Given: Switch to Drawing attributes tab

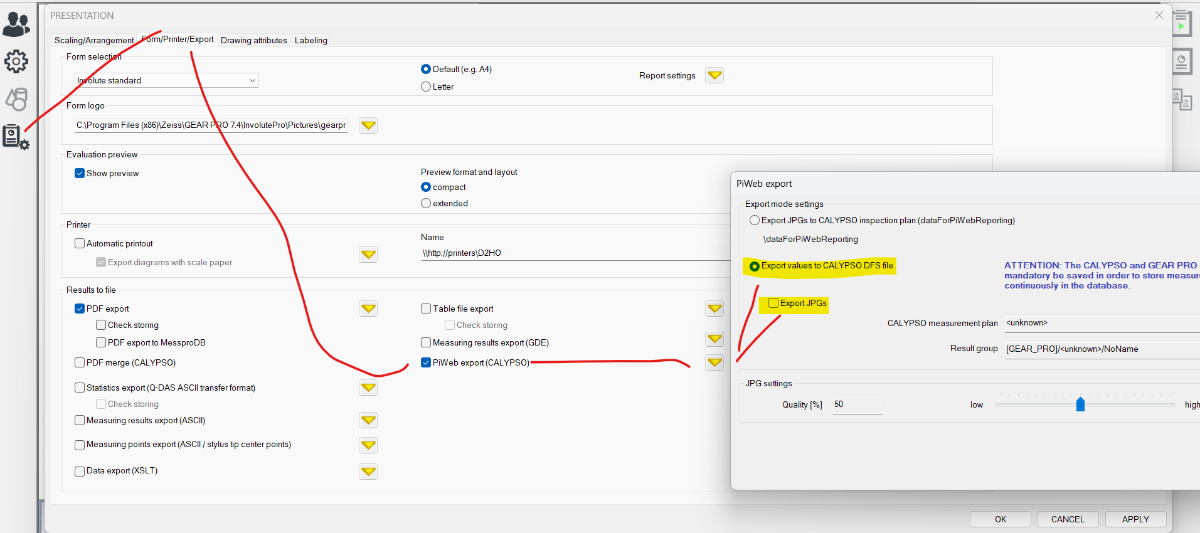Looking at the screenshot, I should [x=254, y=40].
